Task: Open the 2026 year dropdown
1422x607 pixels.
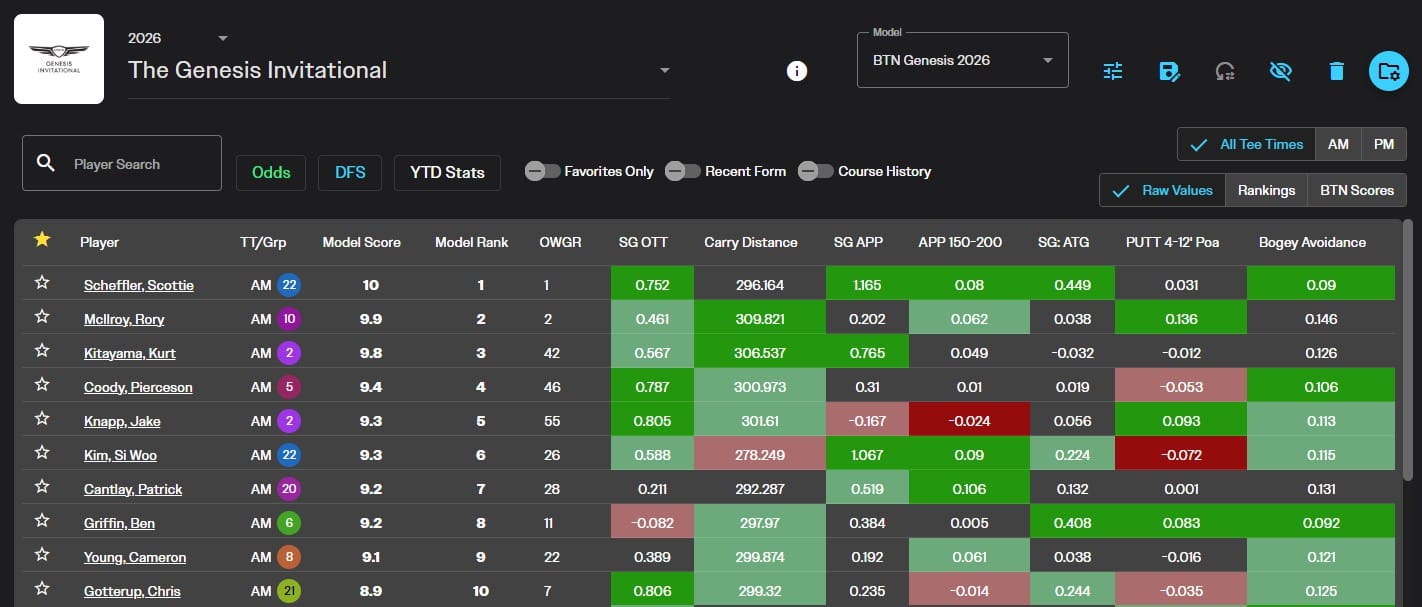Action: pyautogui.click(x=178, y=38)
